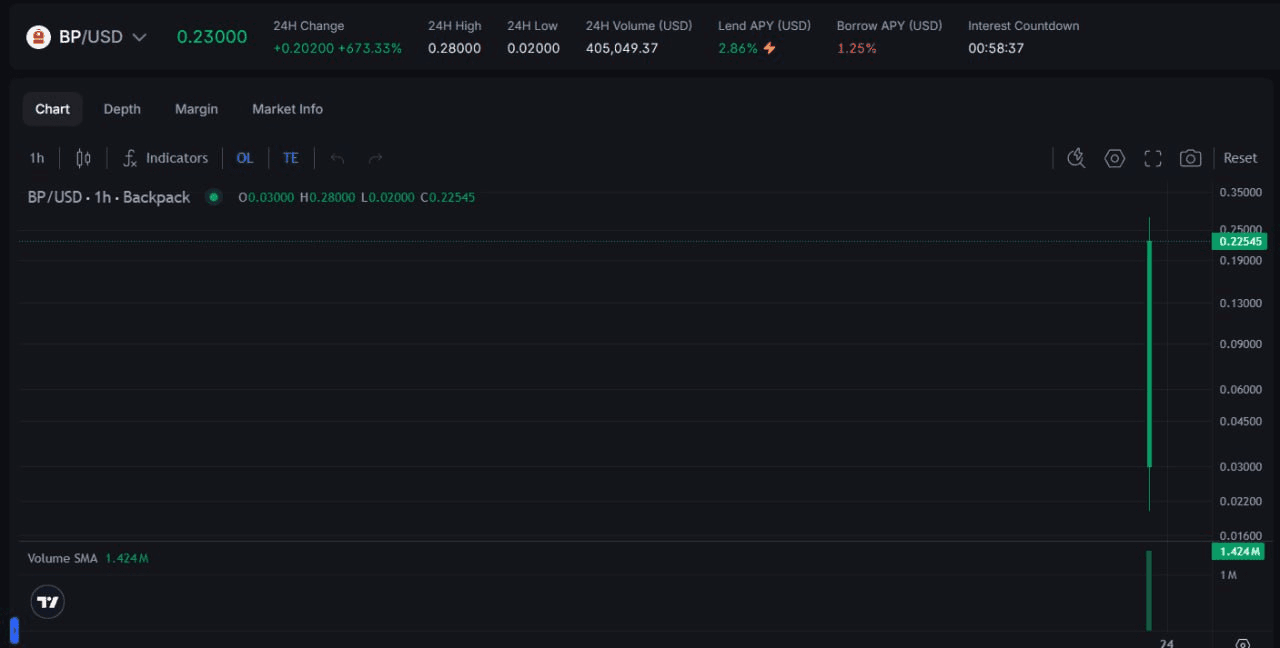Open chart settings hexagon icon
The width and height of the screenshot is (1280, 648).
1114,158
